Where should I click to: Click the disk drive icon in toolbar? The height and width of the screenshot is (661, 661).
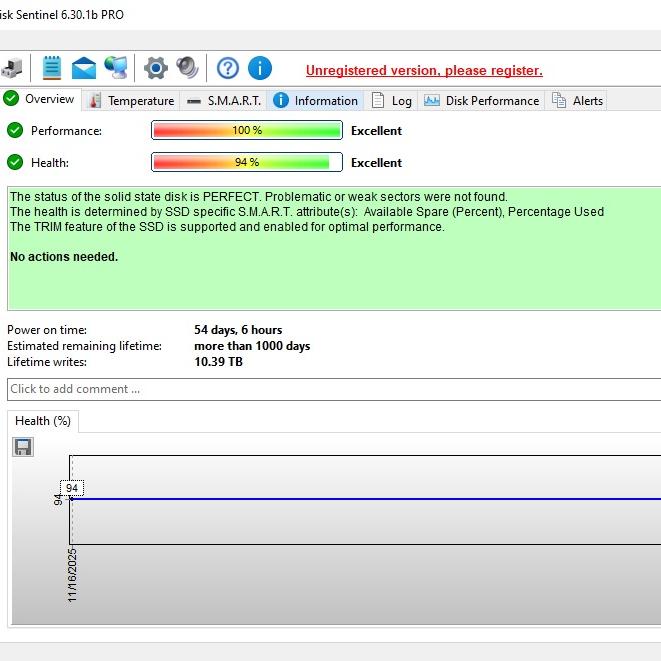click(x=12, y=68)
